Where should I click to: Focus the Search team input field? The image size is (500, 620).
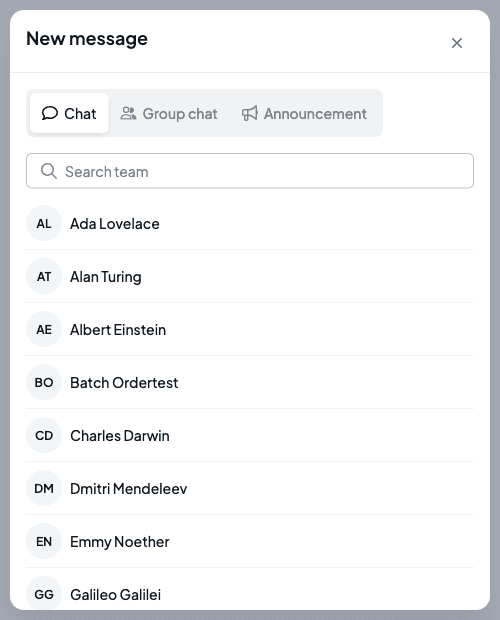click(x=250, y=171)
